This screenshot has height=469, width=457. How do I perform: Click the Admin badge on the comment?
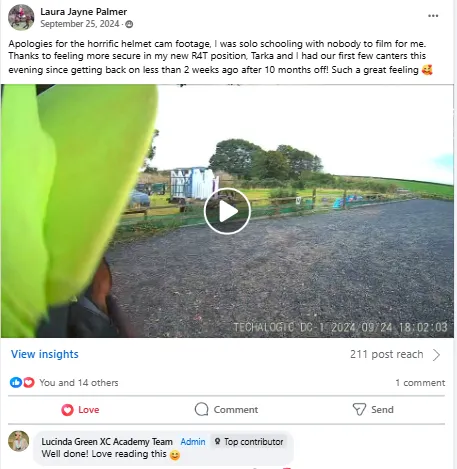click(x=193, y=442)
